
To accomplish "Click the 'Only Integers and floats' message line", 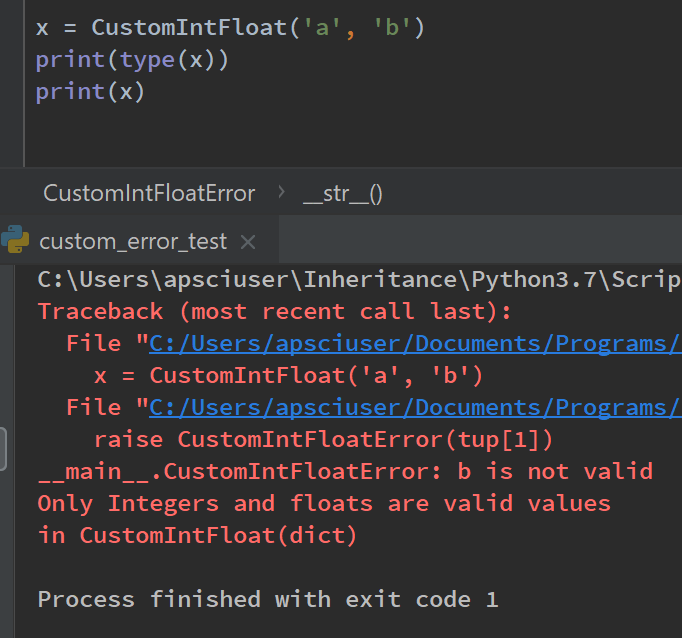I will [323, 503].
